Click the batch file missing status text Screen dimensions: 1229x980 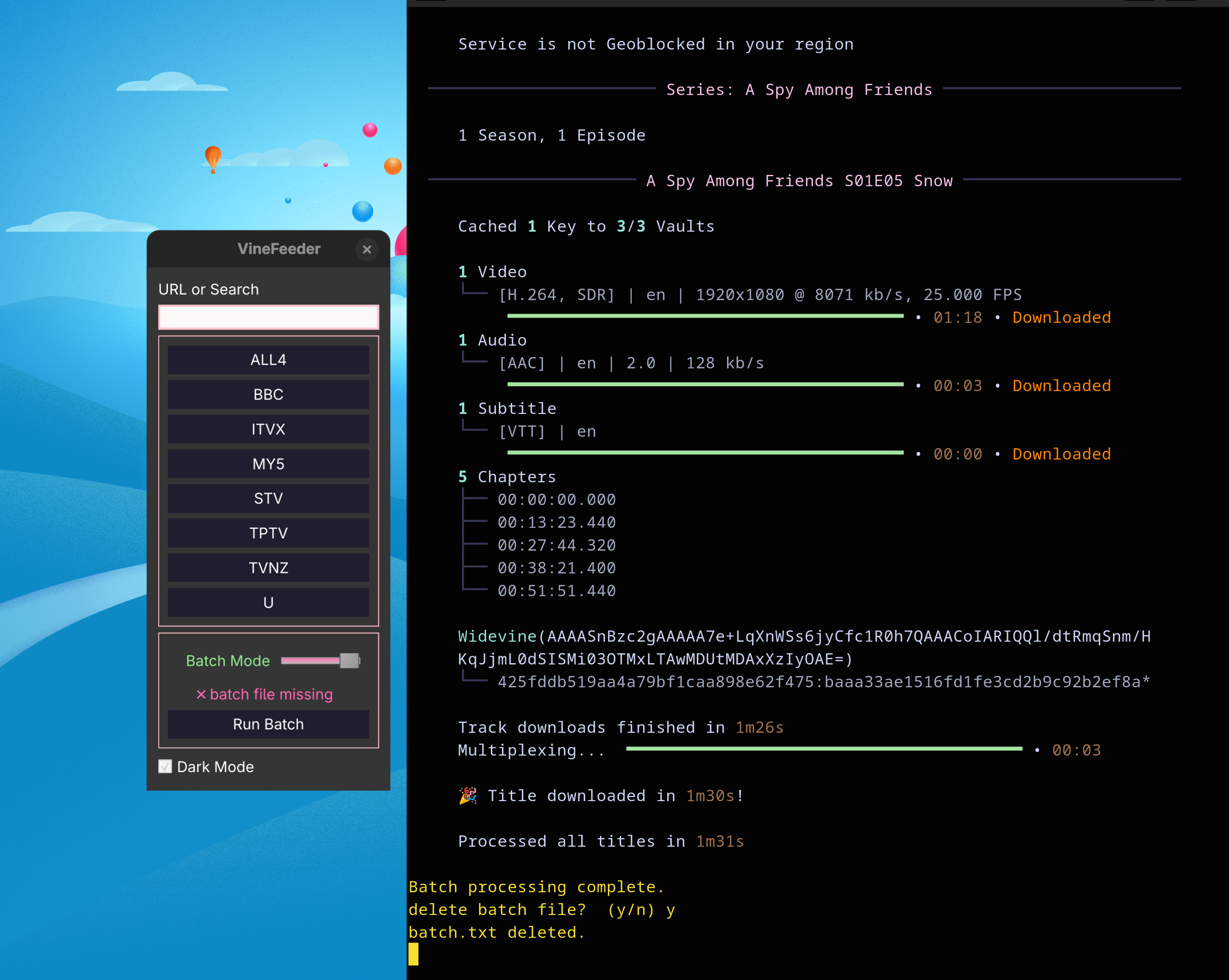[x=265, y=694]
